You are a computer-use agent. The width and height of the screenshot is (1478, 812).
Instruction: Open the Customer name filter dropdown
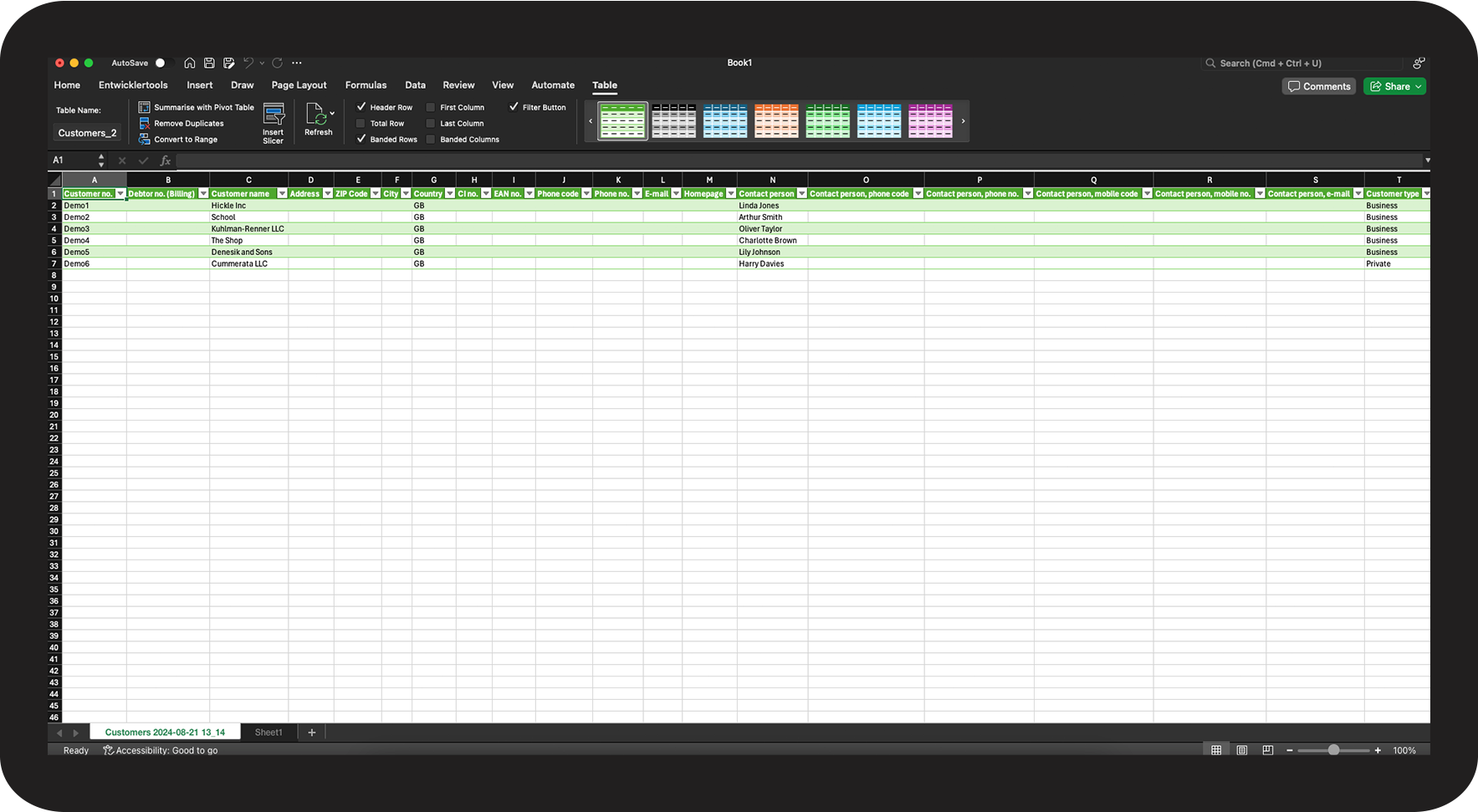click(x=282, y=193)
